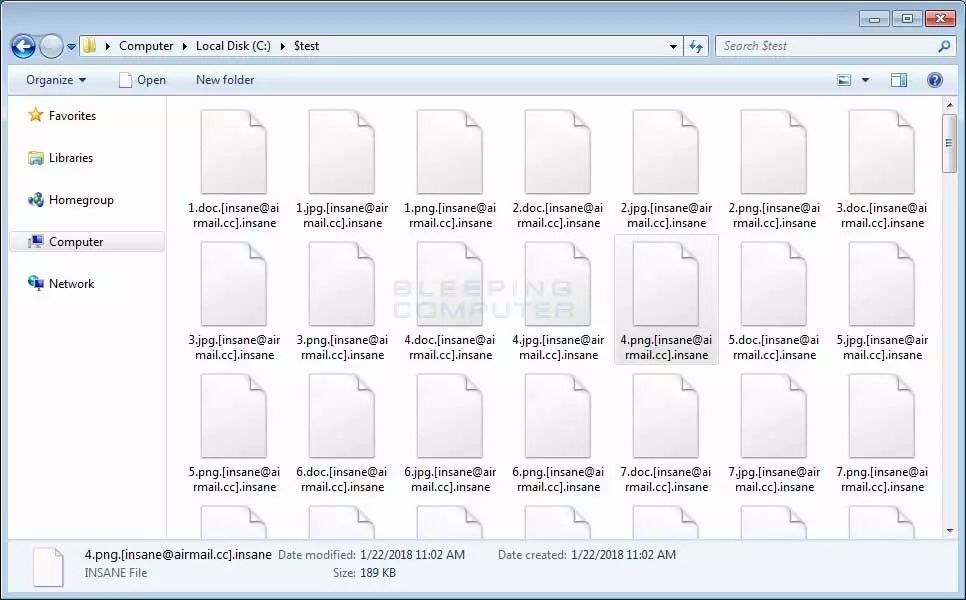The image size is (966, 600).
Task: Select file 5.png.[insane@airmail.cc].insane
Action: [x=234, y=432]
